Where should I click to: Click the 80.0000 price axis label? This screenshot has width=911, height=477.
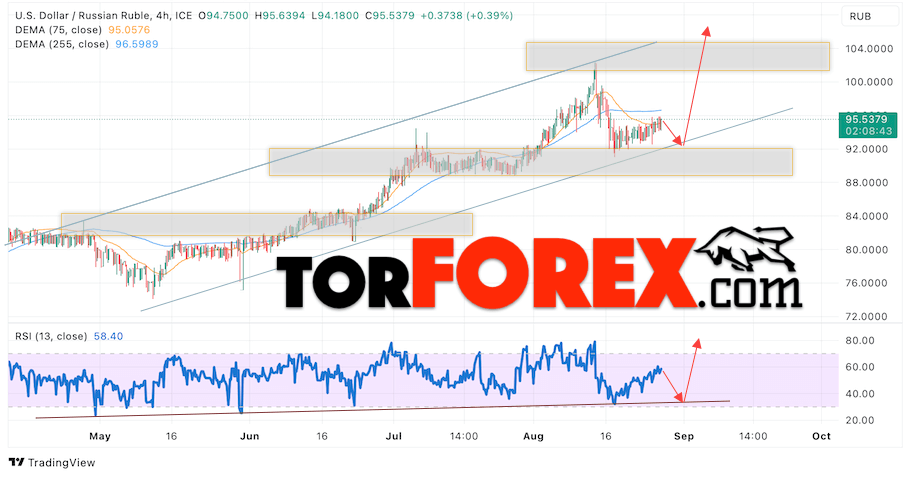866,250
